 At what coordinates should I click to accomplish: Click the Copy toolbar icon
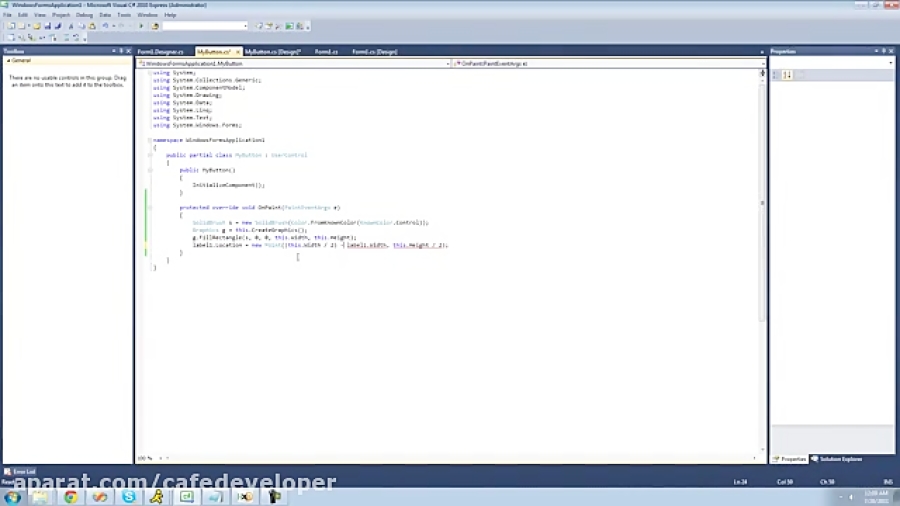(x=82, y=26)
